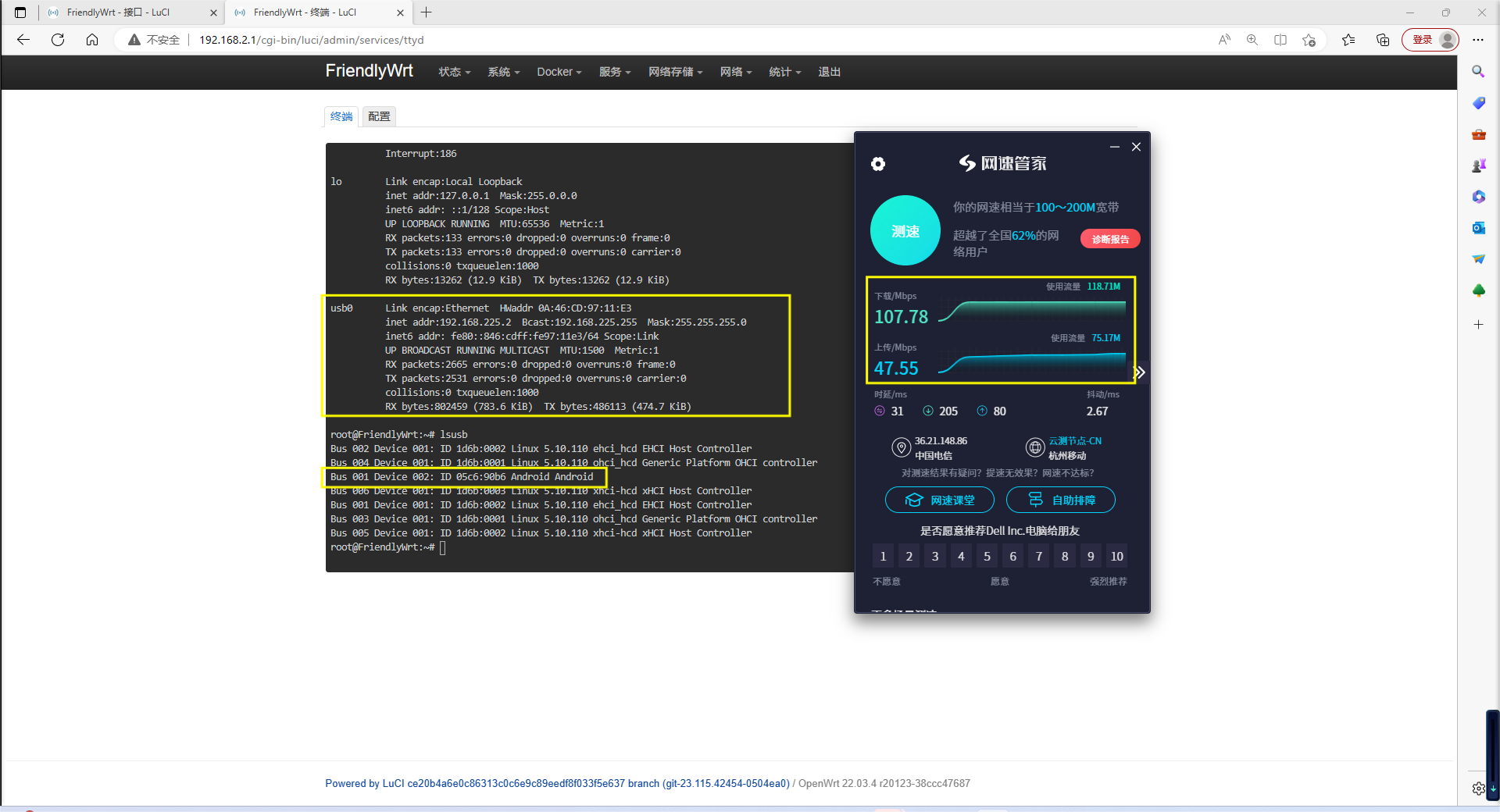Open the sidebar tools briefcase icon
The image size is (1500, 812).
1478,134
